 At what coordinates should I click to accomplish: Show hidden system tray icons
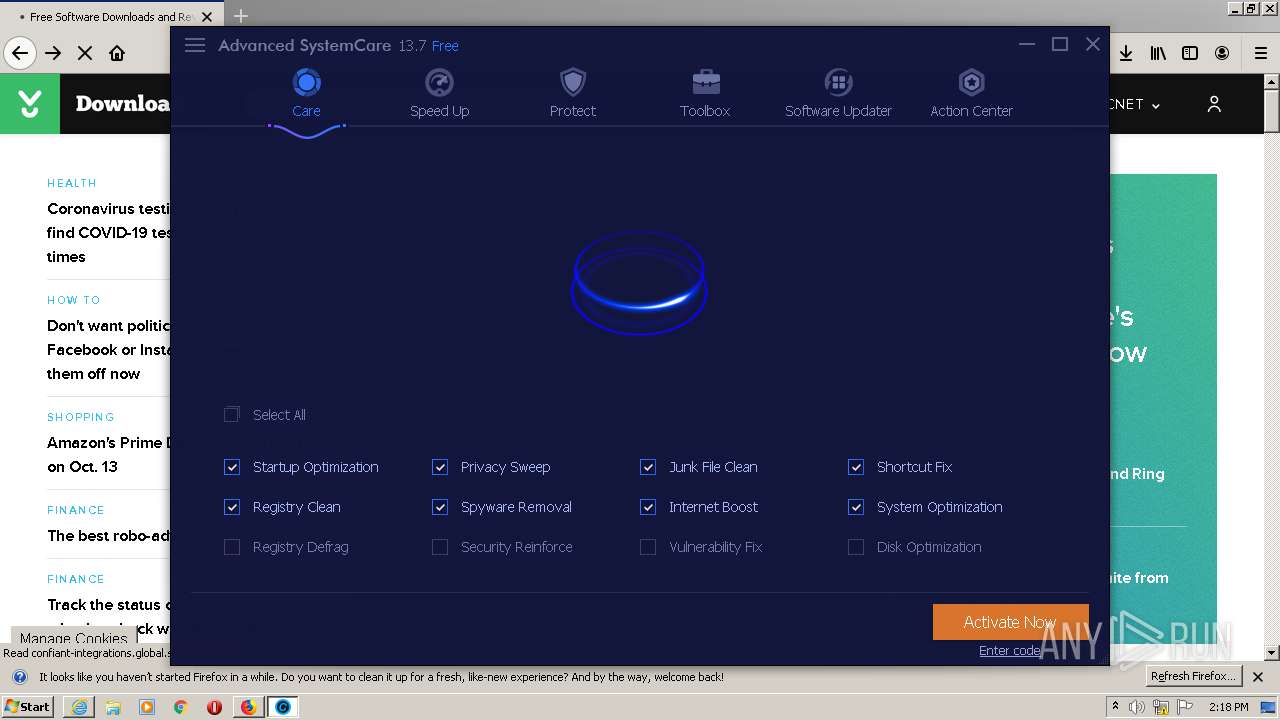(1115, 707)
